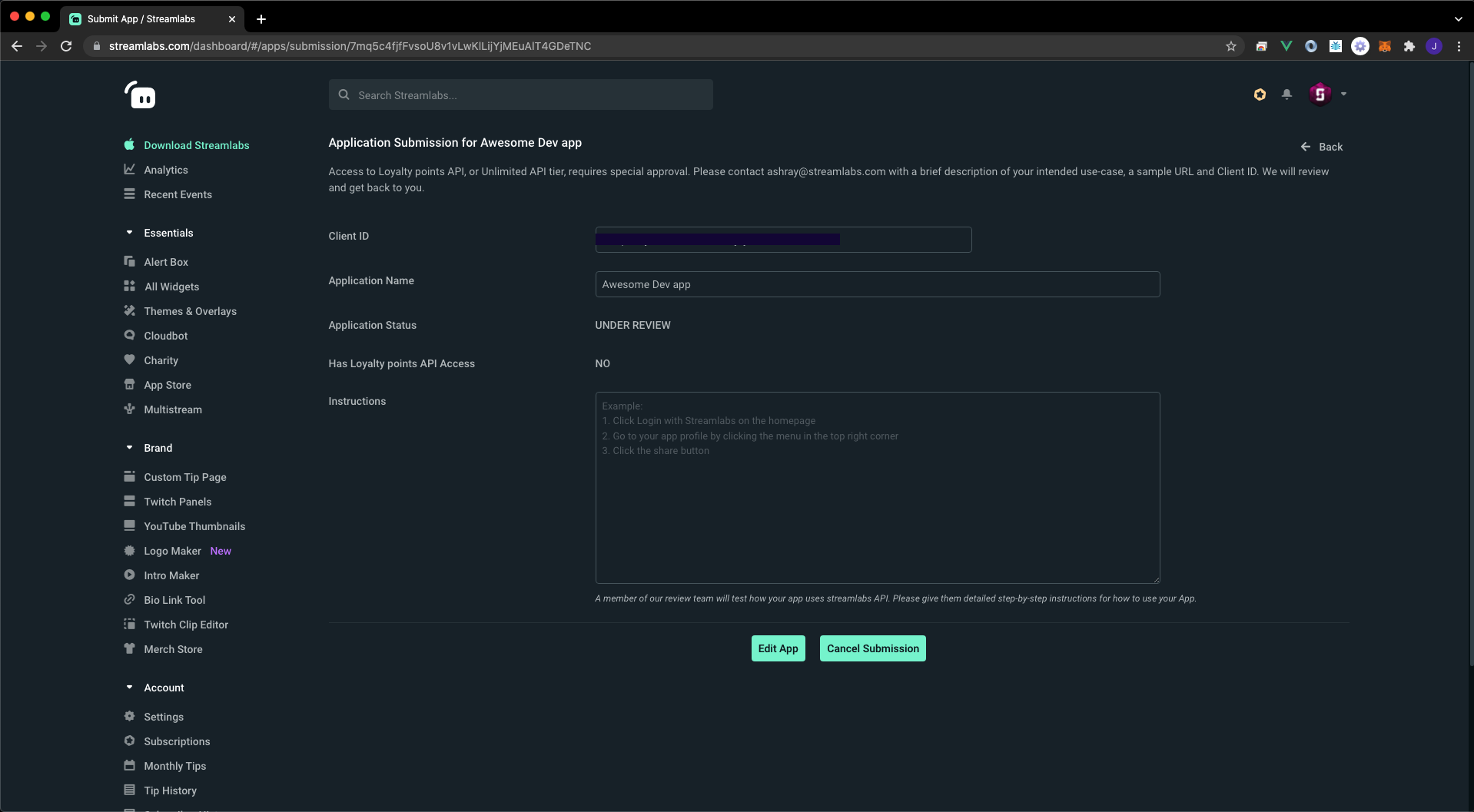The image size is (1474, 812).
Task: Click the Prime badge icon in header
Action: tap(1260, 94)
